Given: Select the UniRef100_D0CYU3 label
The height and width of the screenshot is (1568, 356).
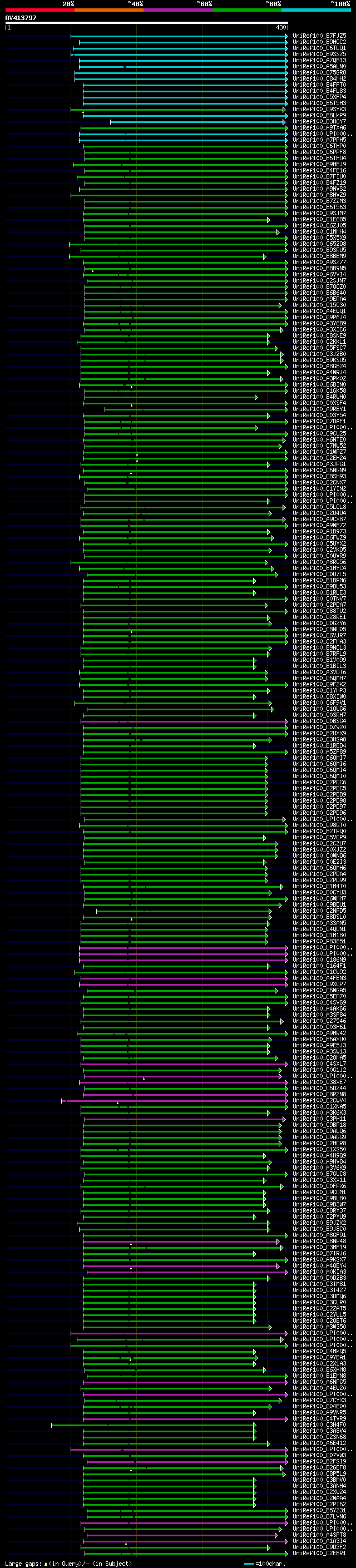Looking at the screenshot, I should point(319,892).
